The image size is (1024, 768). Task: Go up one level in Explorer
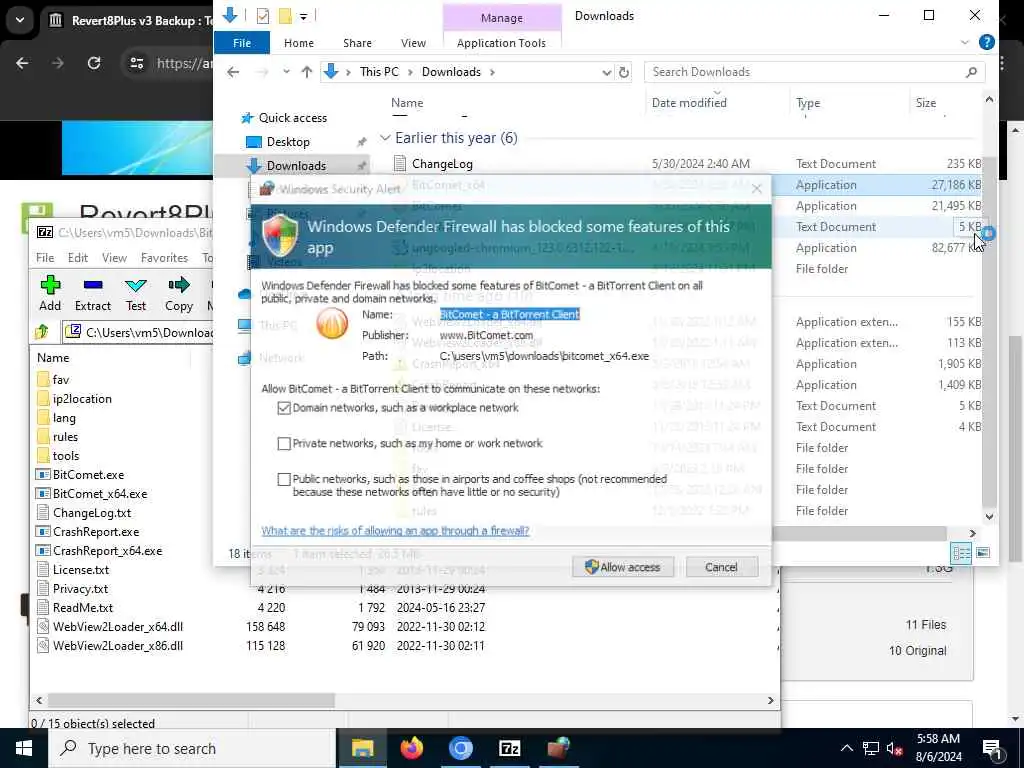coord(306,72)
